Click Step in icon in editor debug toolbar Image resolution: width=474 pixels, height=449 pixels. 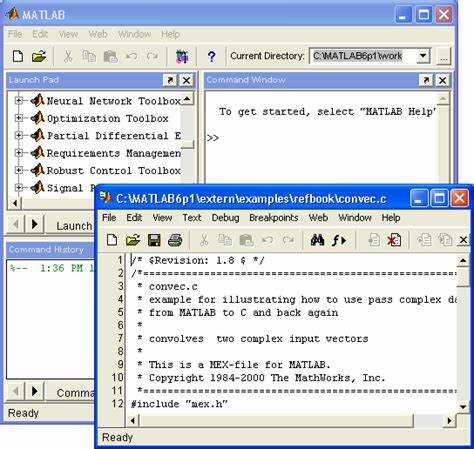pyautogui.click(x=445, y=240)
